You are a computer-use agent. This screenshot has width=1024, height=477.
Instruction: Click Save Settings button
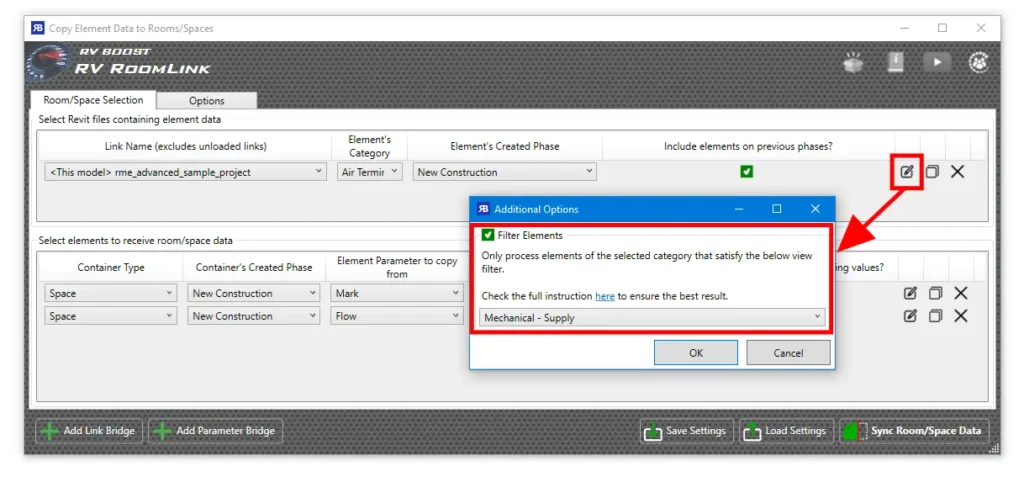[x=686, y=431]
